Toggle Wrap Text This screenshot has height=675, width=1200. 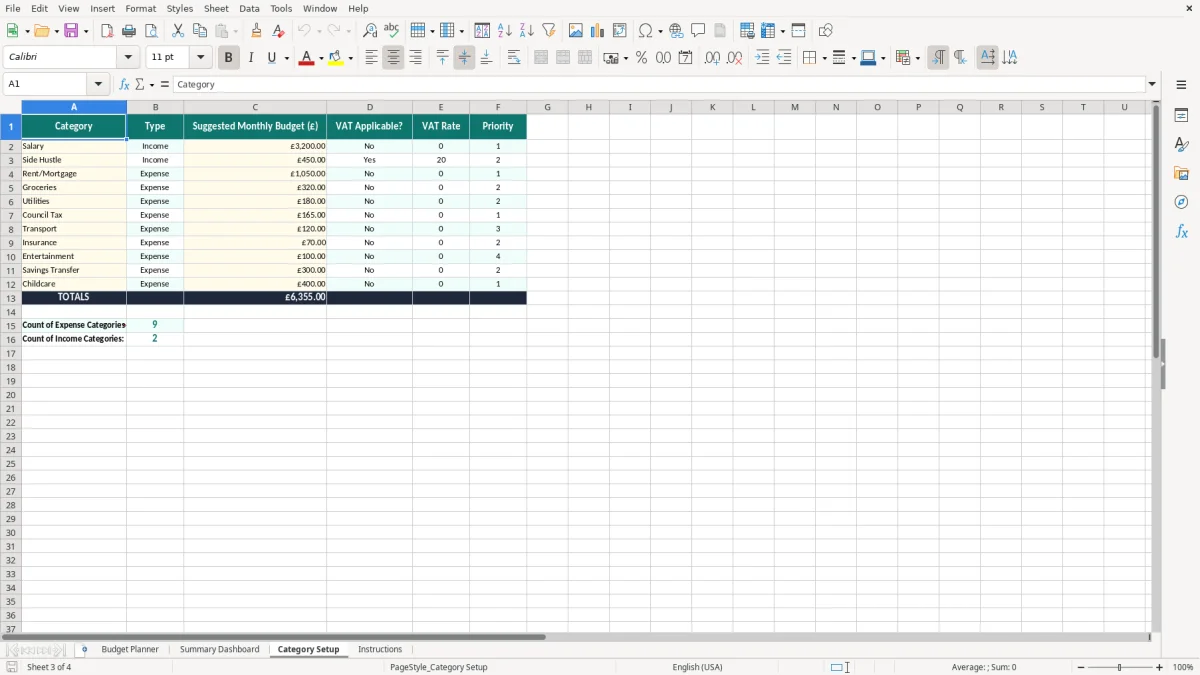(514, 58)
